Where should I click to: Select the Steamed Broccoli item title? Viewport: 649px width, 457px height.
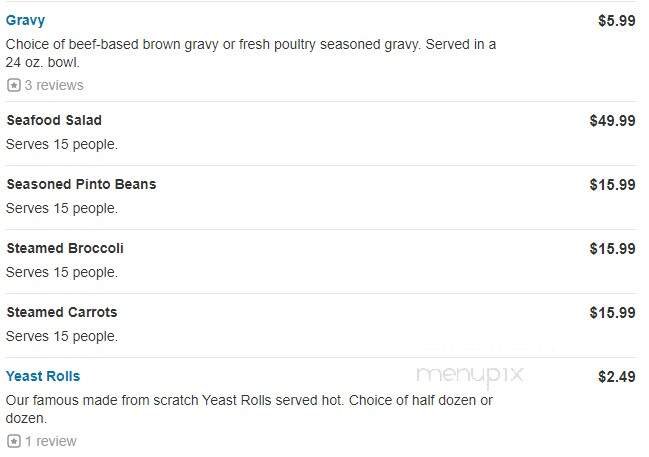click(65, 248)
